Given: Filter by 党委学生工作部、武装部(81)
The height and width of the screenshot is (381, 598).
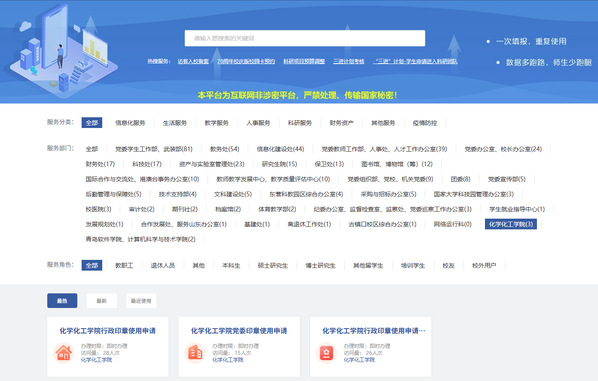Looking at the screenshot, I should click(154, 149).
